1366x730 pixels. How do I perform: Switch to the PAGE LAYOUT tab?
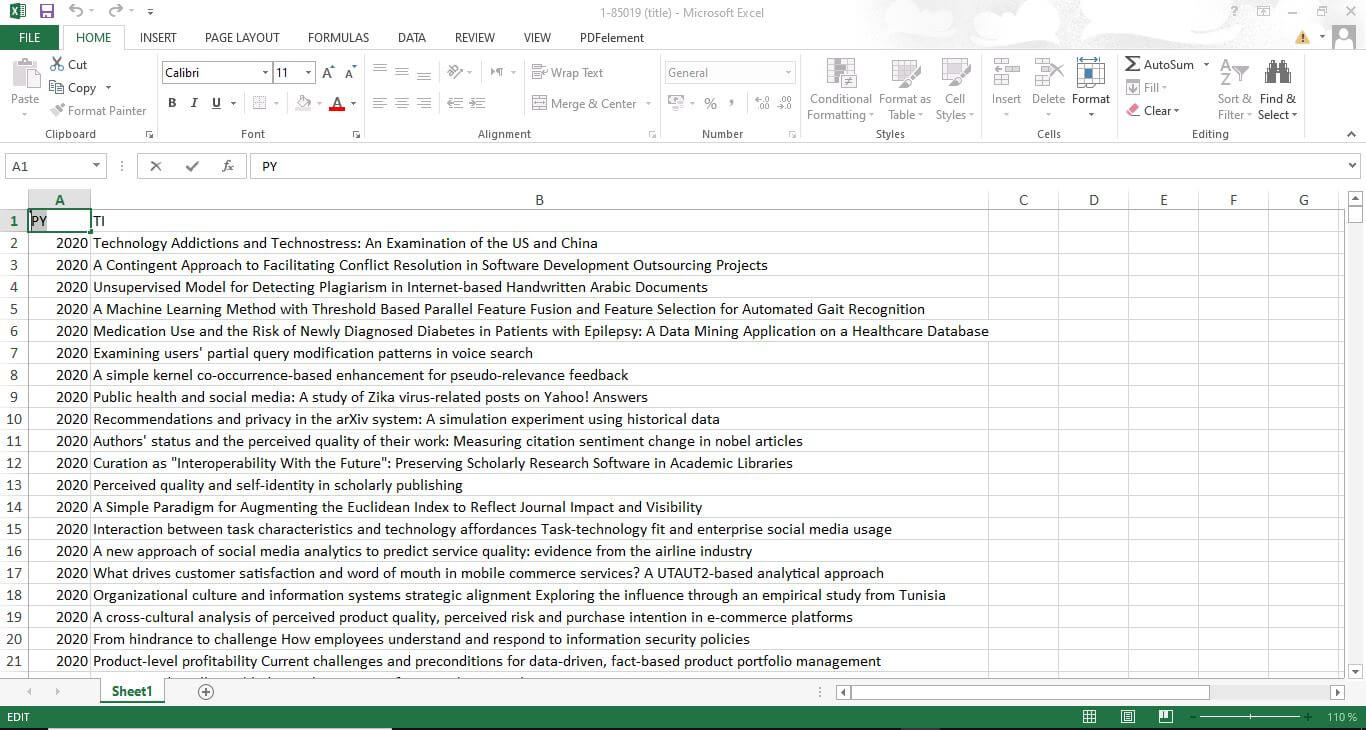[x=242, y=38]
